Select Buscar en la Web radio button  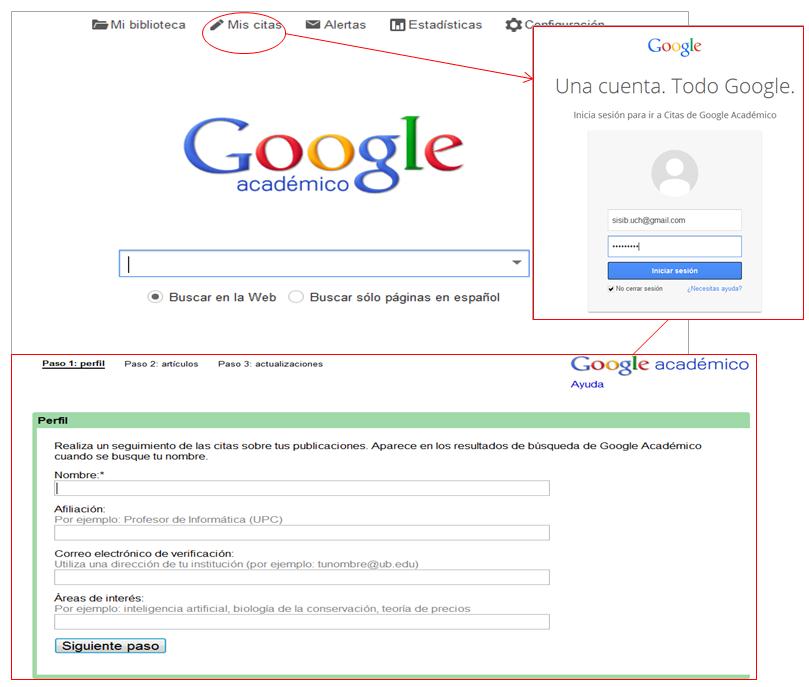point(155,297)
